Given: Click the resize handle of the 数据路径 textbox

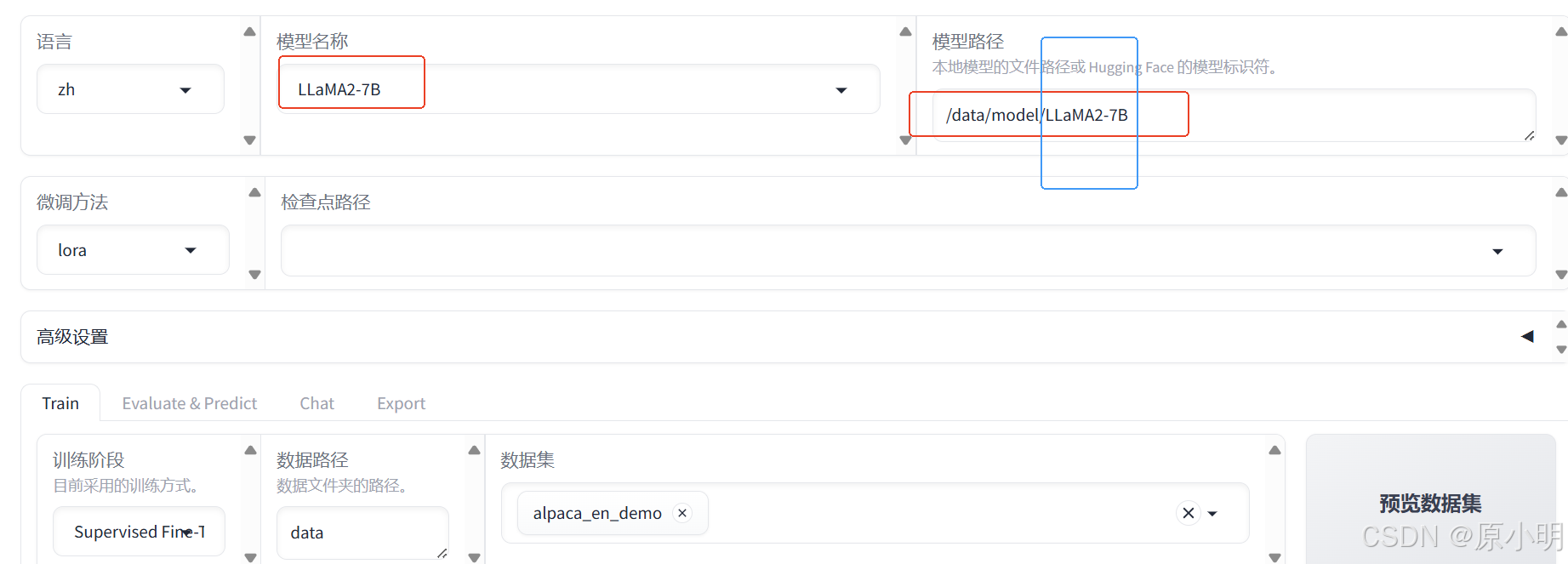Looking at the screenshot, I should click(x=442, y=553).
